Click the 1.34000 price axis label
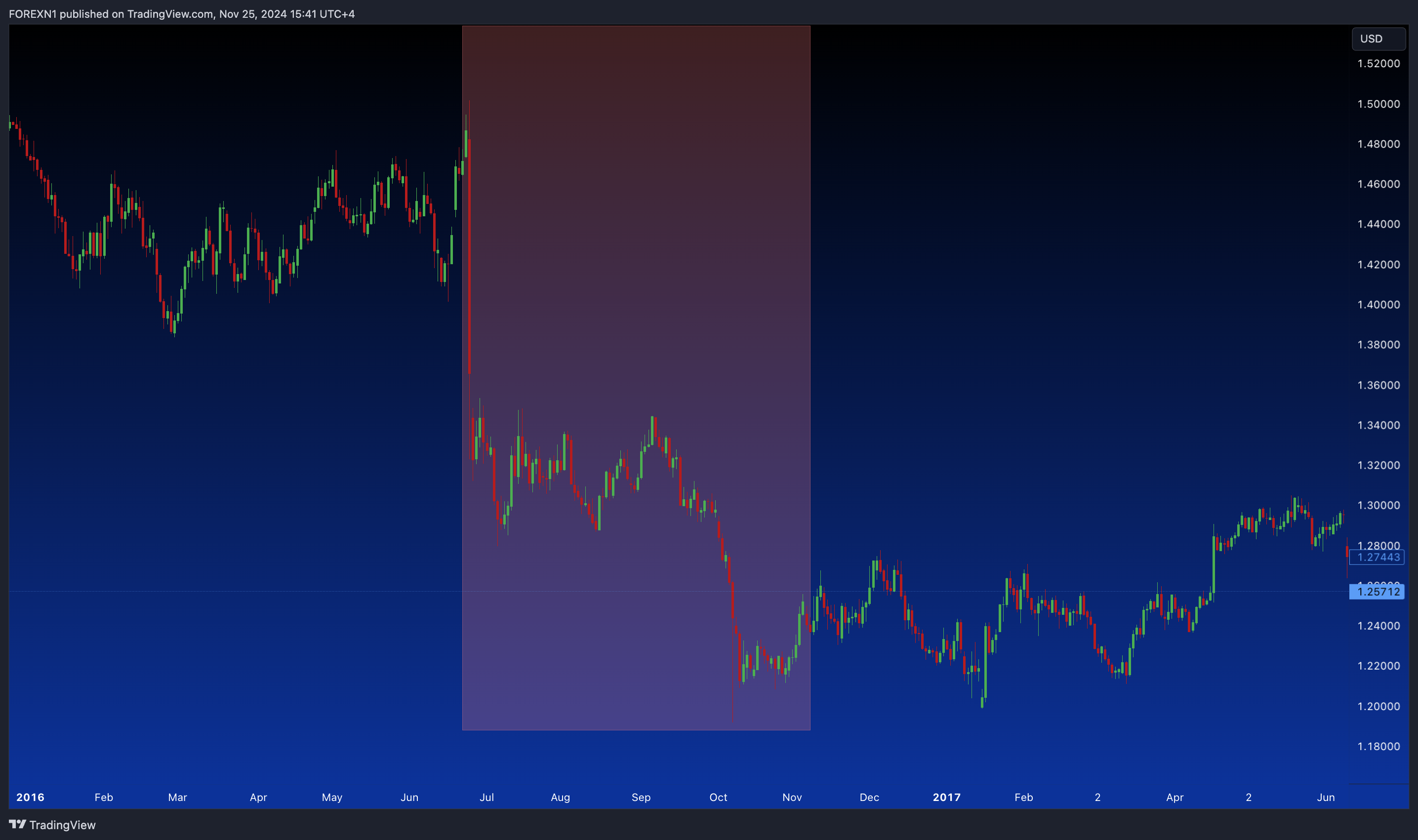Viewport: 1418px width, 840px height. [x=1378, y=425]
